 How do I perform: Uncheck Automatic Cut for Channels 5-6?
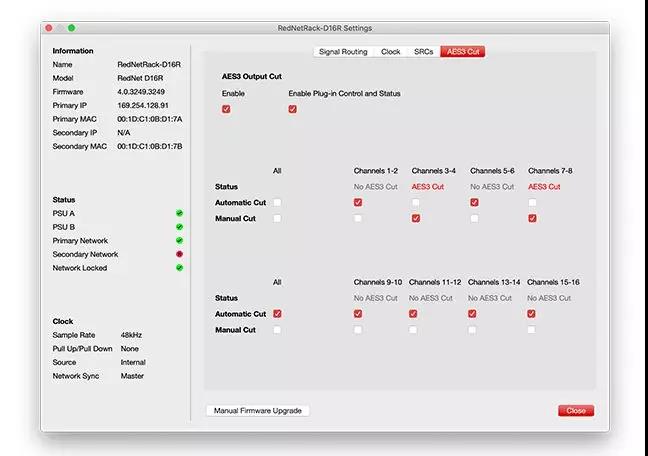coord(474,203)
